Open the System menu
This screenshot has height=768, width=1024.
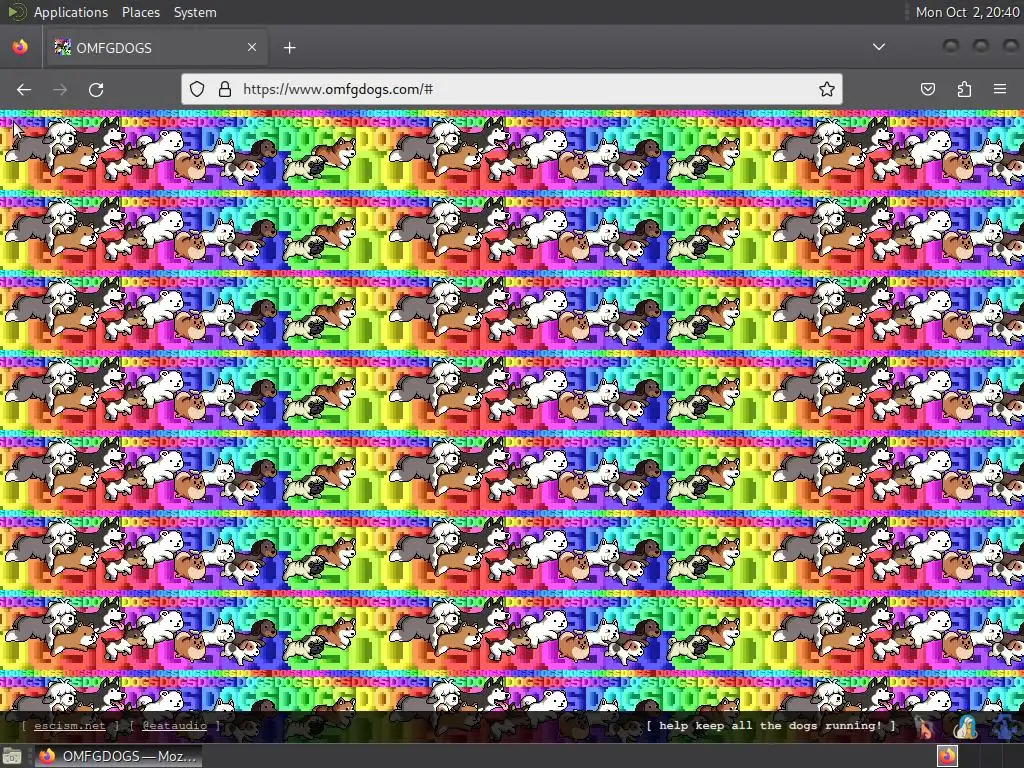coord(195,12)
